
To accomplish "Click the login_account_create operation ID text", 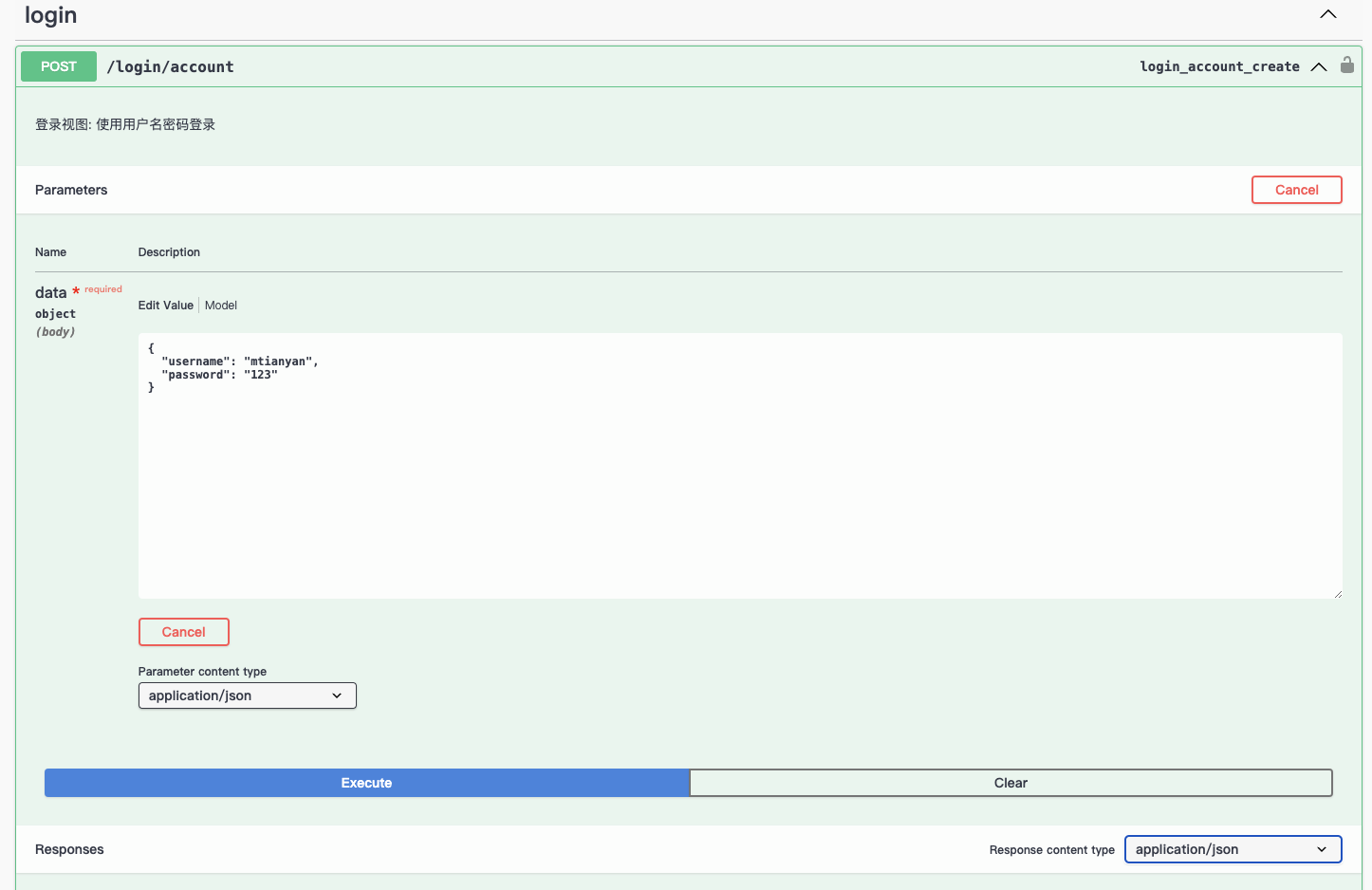I will [x=1219, y=66].
